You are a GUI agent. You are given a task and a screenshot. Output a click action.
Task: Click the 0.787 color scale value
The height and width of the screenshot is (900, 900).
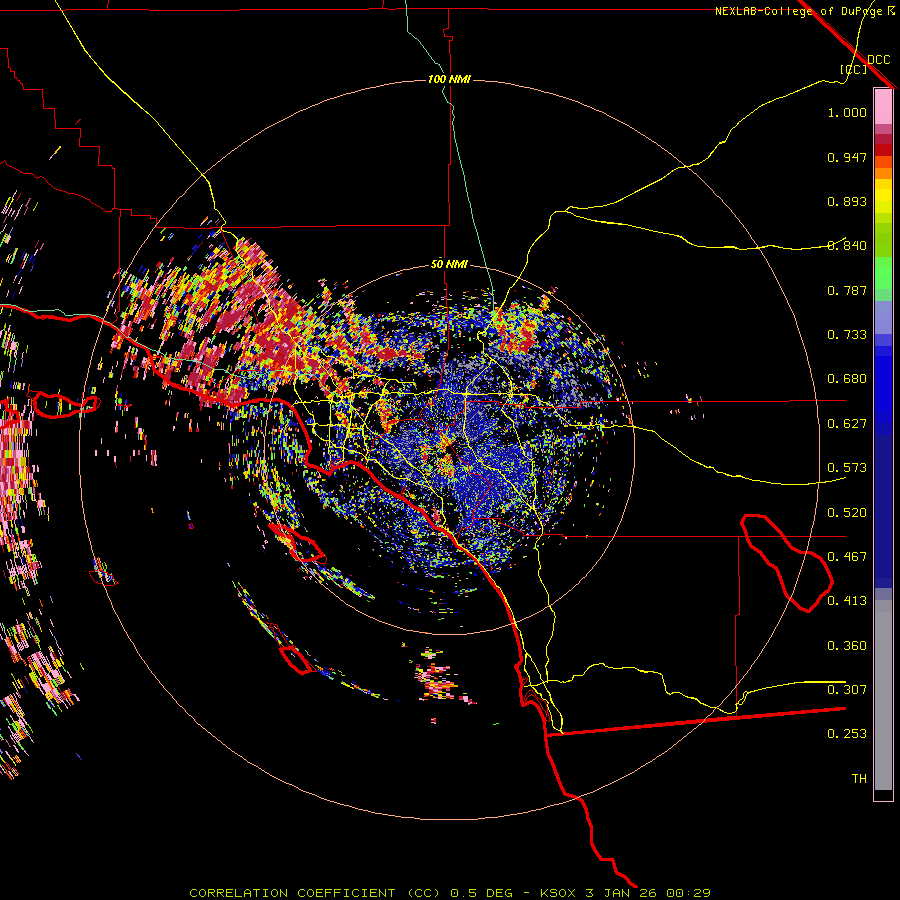(847, 290)
